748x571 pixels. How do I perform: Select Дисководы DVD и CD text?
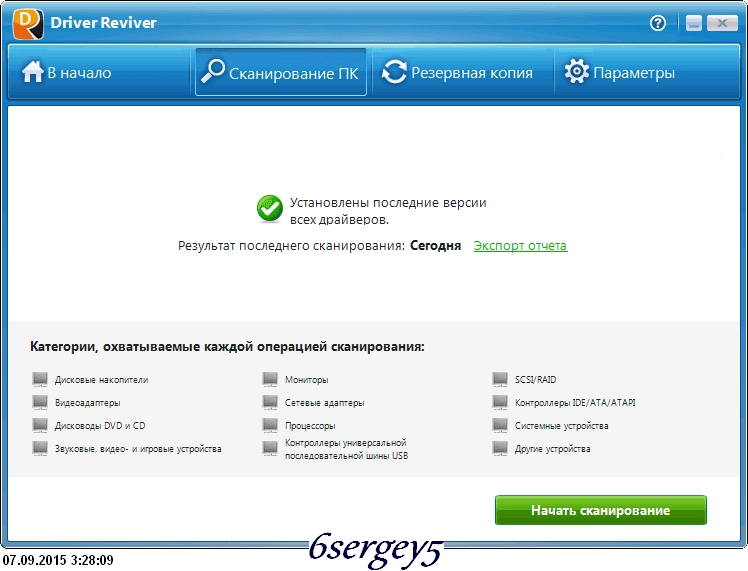point(100,426)
